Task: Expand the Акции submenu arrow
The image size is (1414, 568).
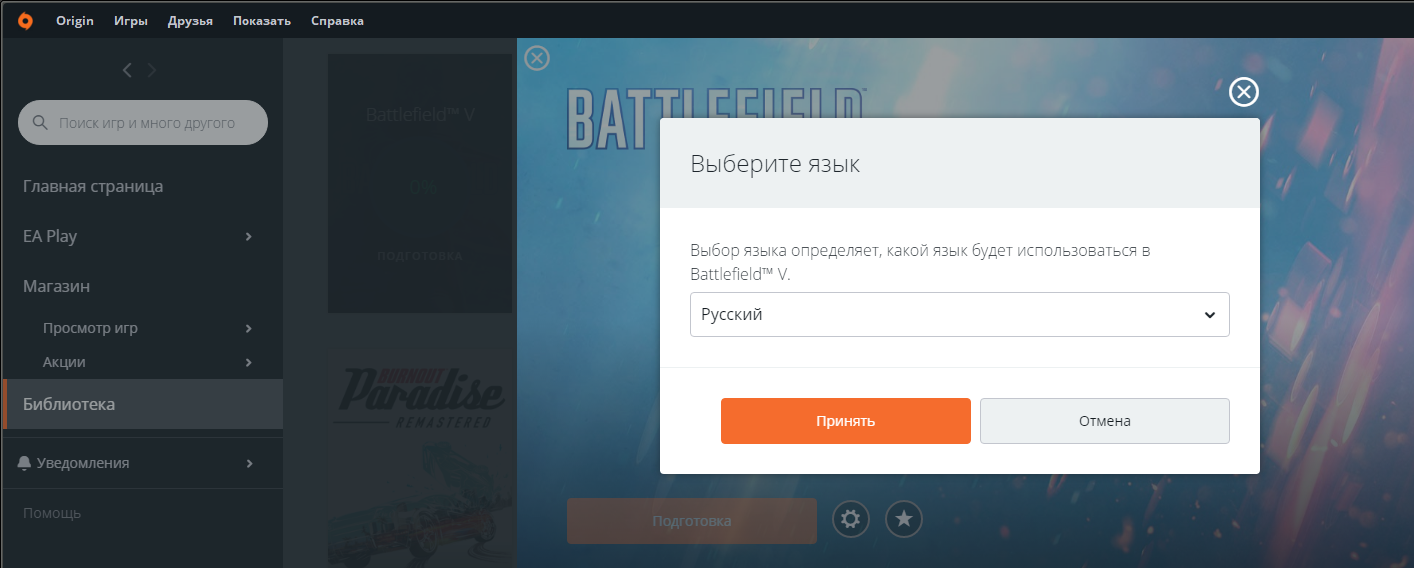Action: [x=248, y=362]
